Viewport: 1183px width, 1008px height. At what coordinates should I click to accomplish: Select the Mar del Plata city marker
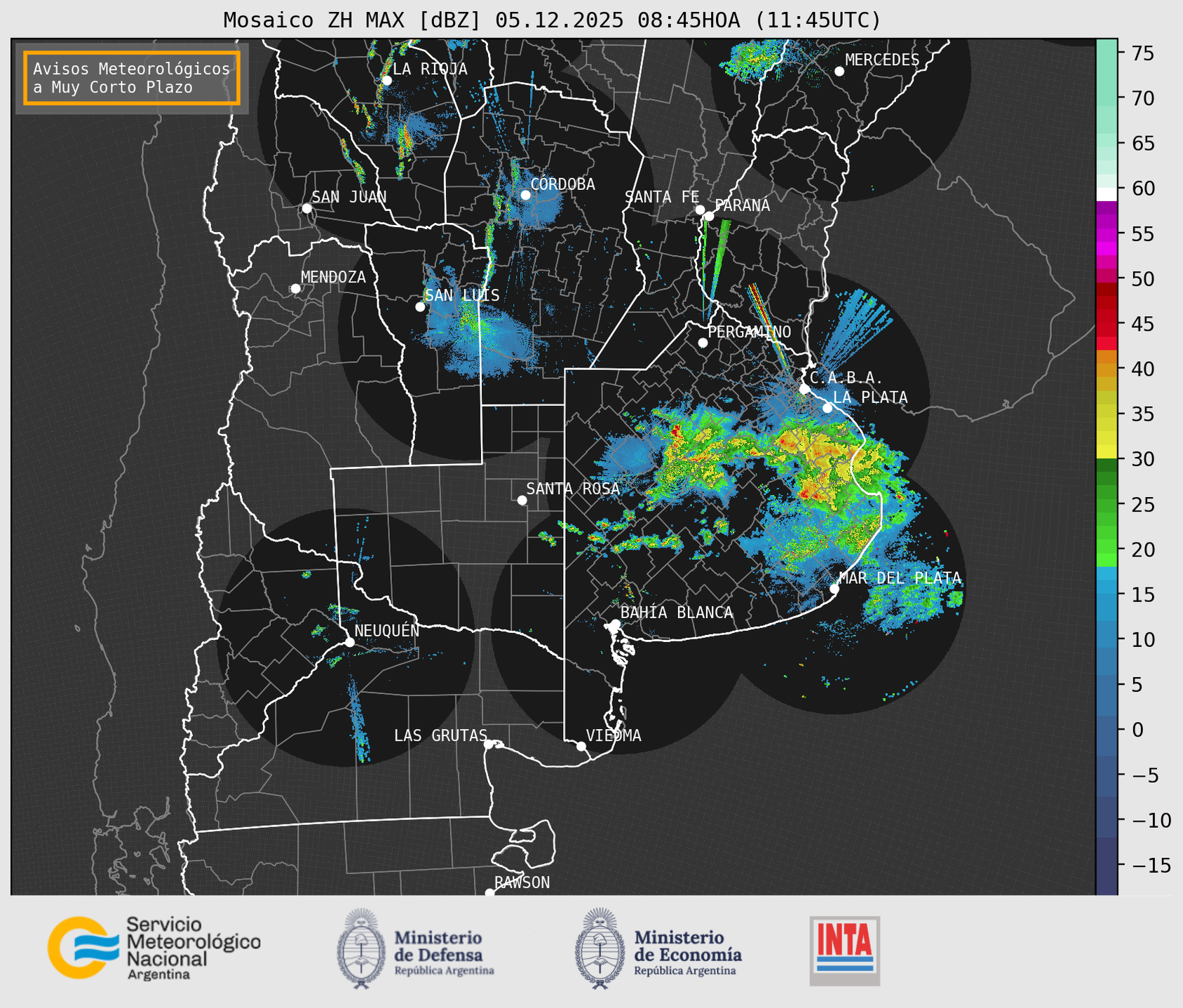[x=834, y=589]
